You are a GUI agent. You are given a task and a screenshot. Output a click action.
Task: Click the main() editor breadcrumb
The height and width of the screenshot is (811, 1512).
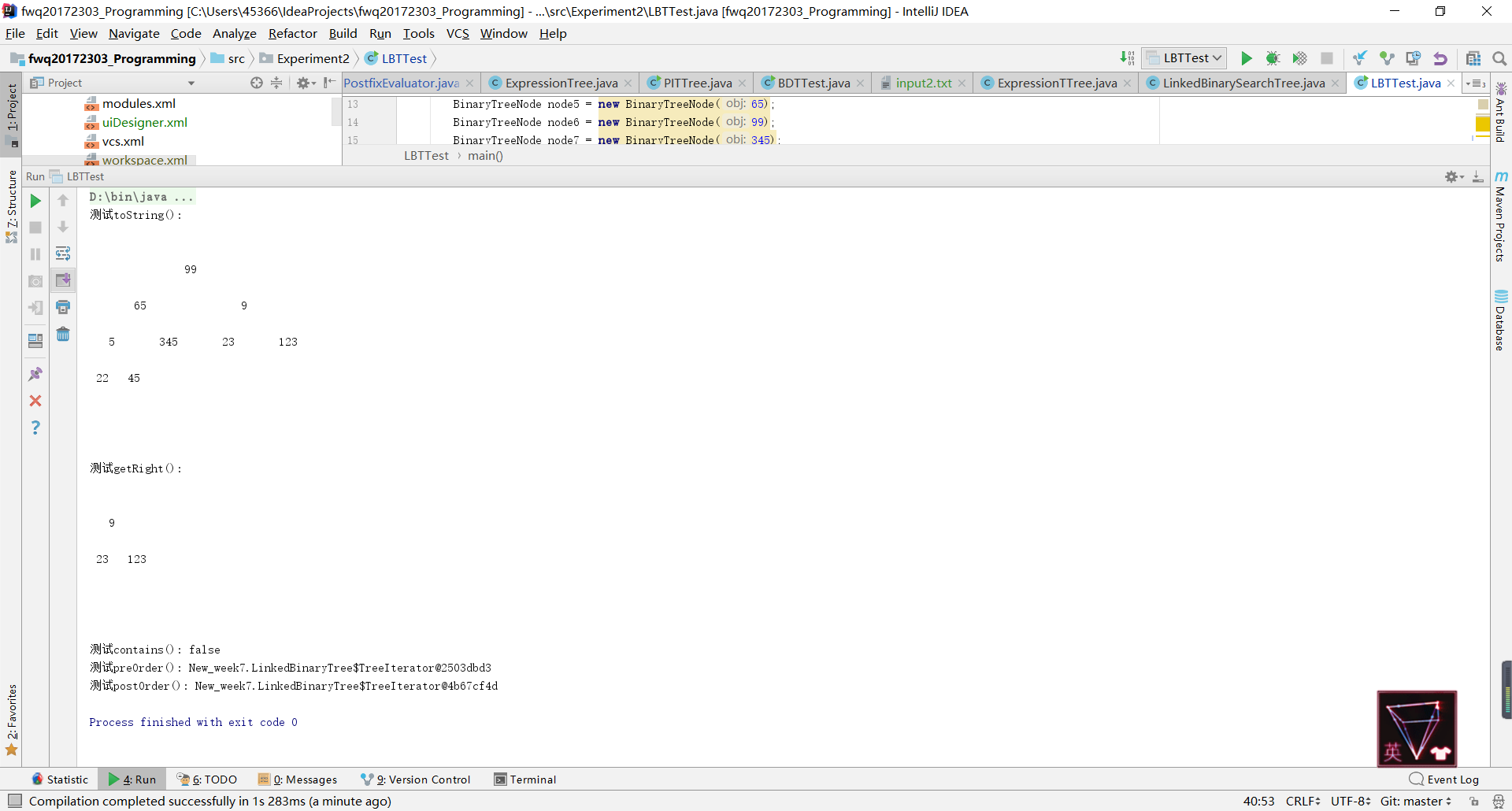(x=485, y=155)
